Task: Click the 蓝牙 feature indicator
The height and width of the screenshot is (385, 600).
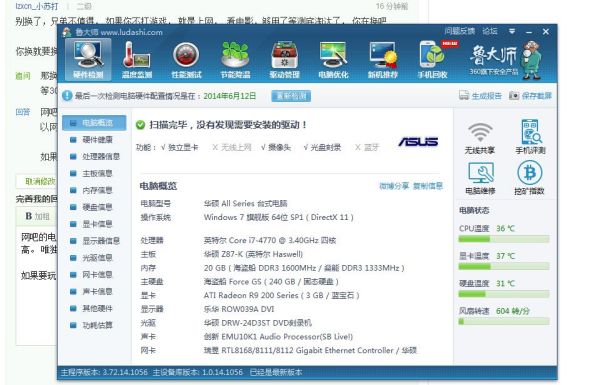Action: (367, 147)
